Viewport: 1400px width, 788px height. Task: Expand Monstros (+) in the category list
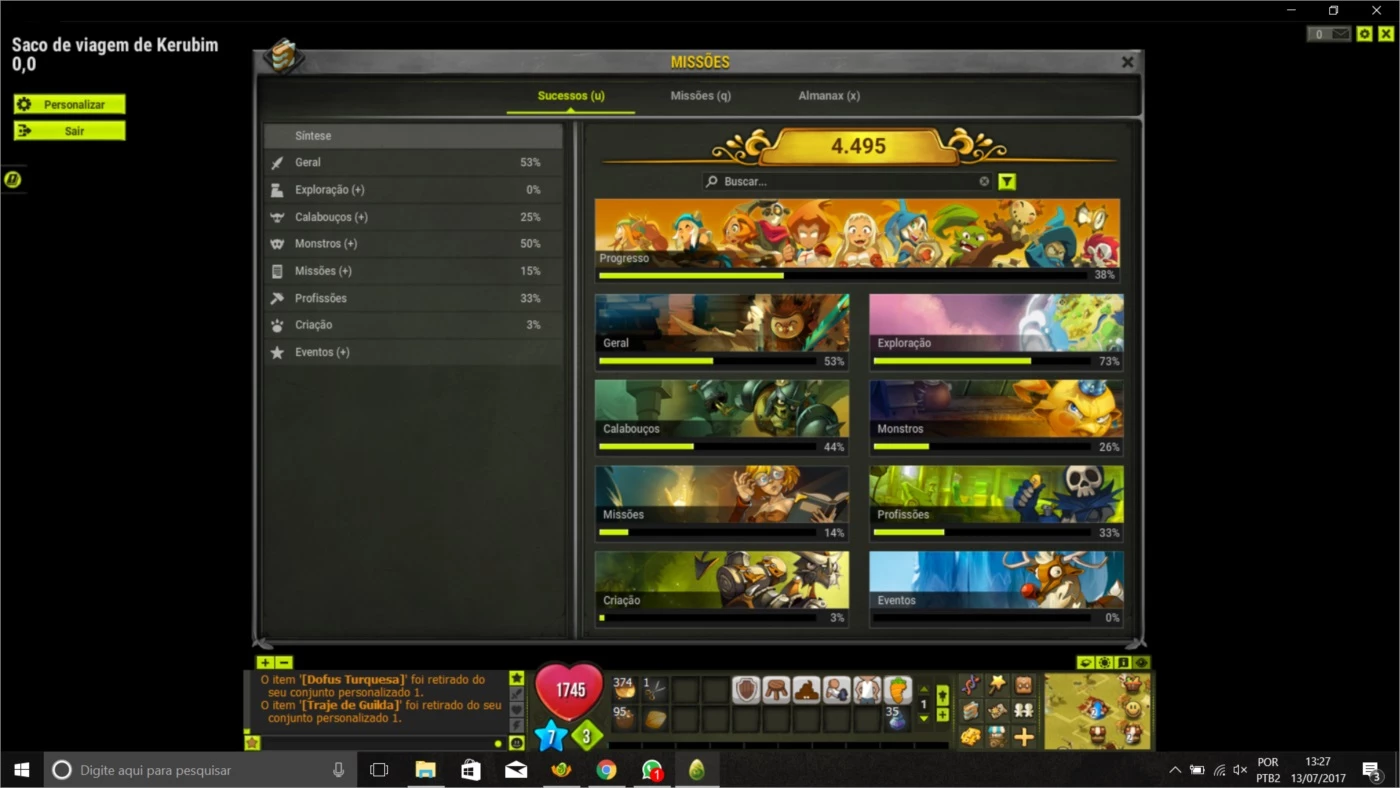click(x=414, y=244)
